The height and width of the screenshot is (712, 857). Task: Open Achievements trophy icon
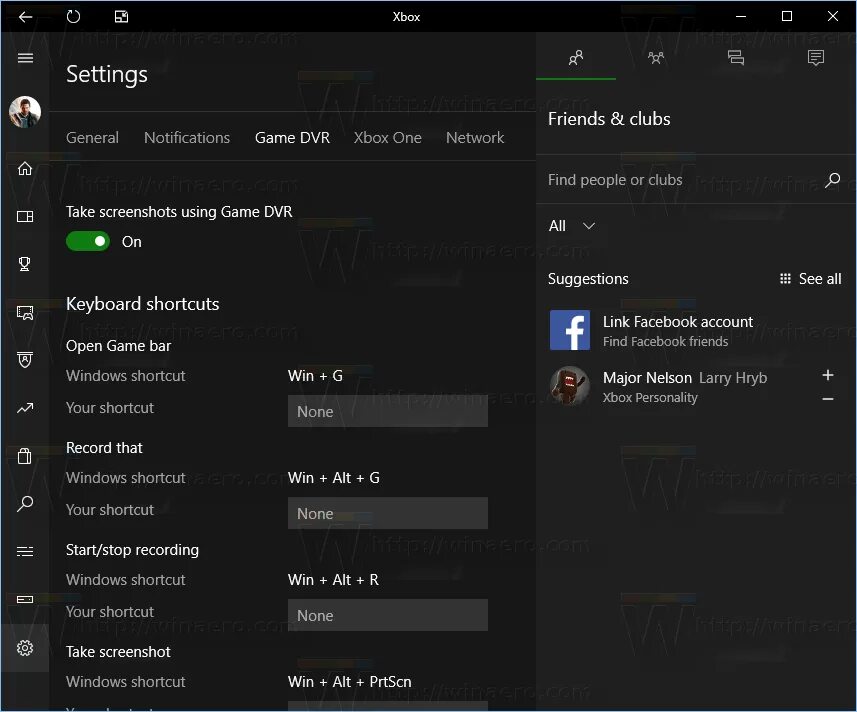(25, 264)
